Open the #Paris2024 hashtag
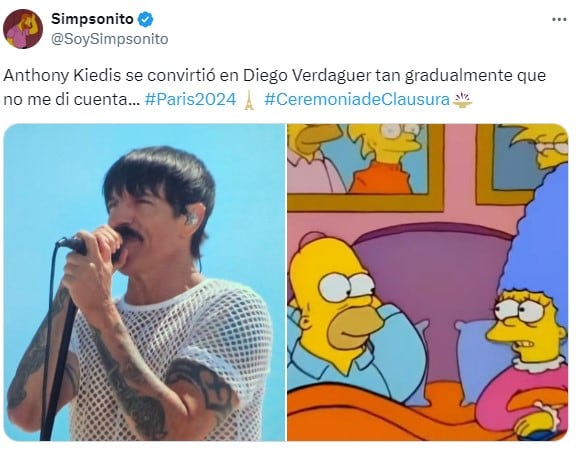 tap(191, 100)
